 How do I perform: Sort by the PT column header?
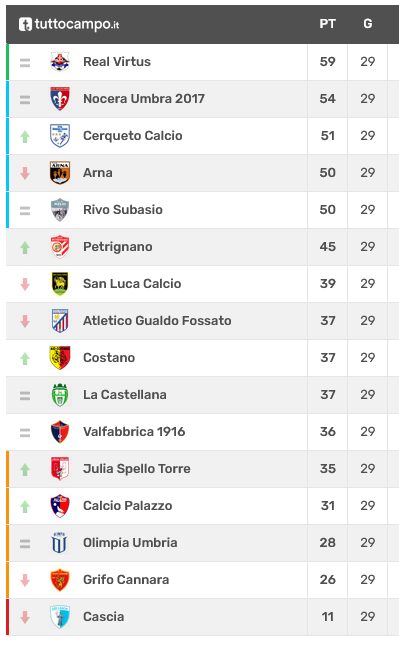pos(328,24)
